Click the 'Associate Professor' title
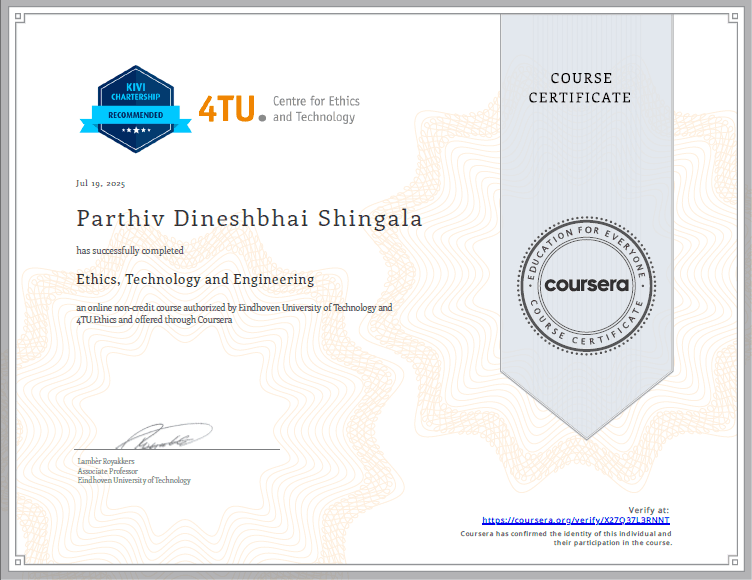The height and width of the screenshot is (580, 752). pos(107,471)
